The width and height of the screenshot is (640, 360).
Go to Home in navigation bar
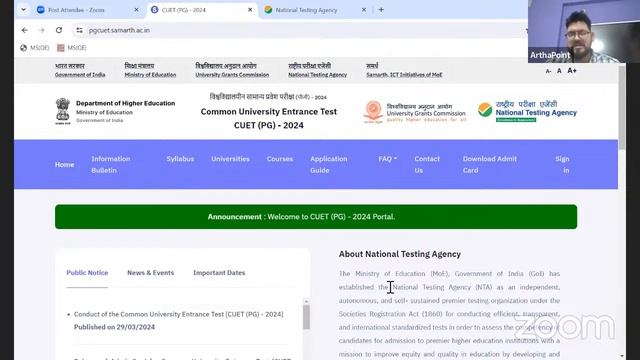(64, 164)
